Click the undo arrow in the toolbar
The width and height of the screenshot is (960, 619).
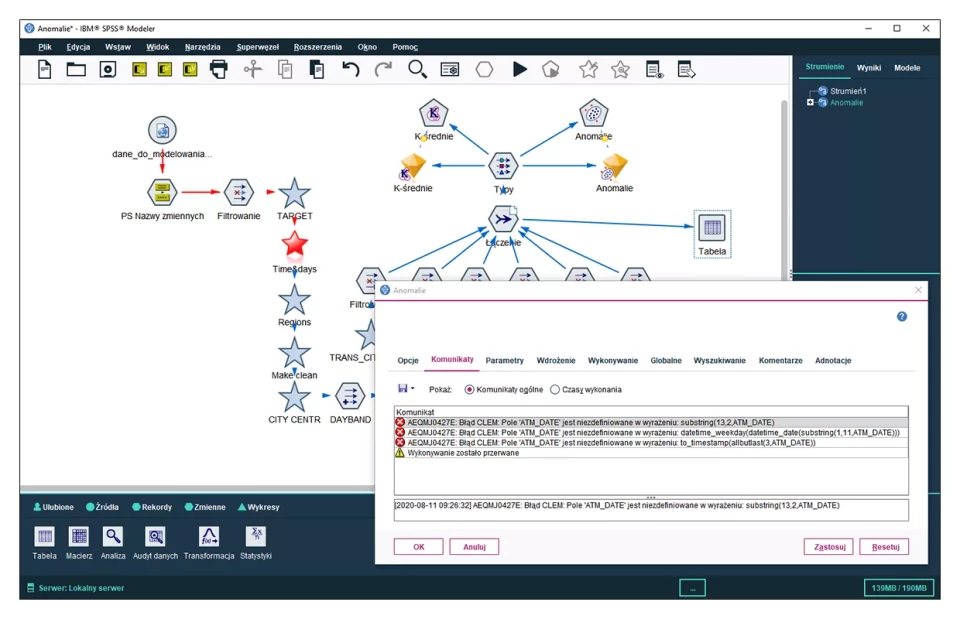click(350, 69)
